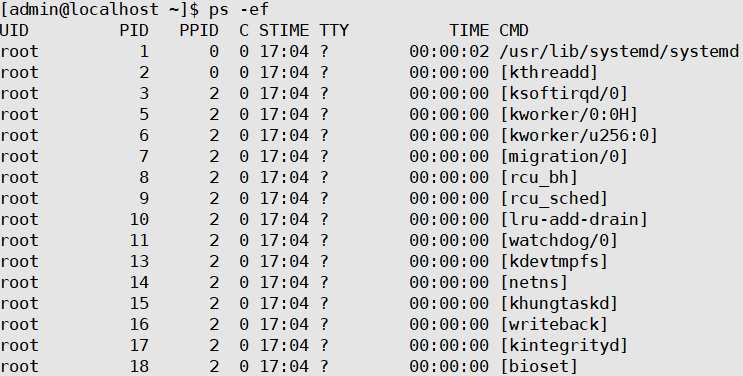743x376 pixels.
Task: Click the PID column header
Action: pyautogui.click(x=134, y=31)
